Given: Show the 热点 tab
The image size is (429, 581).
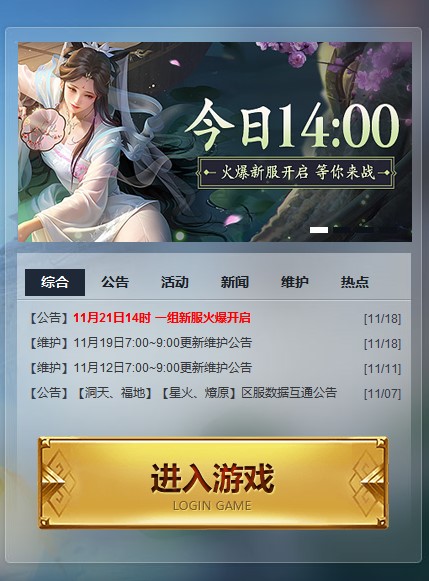Looking at the screenshot, I should pyautogui.click(x=355, y=282).
